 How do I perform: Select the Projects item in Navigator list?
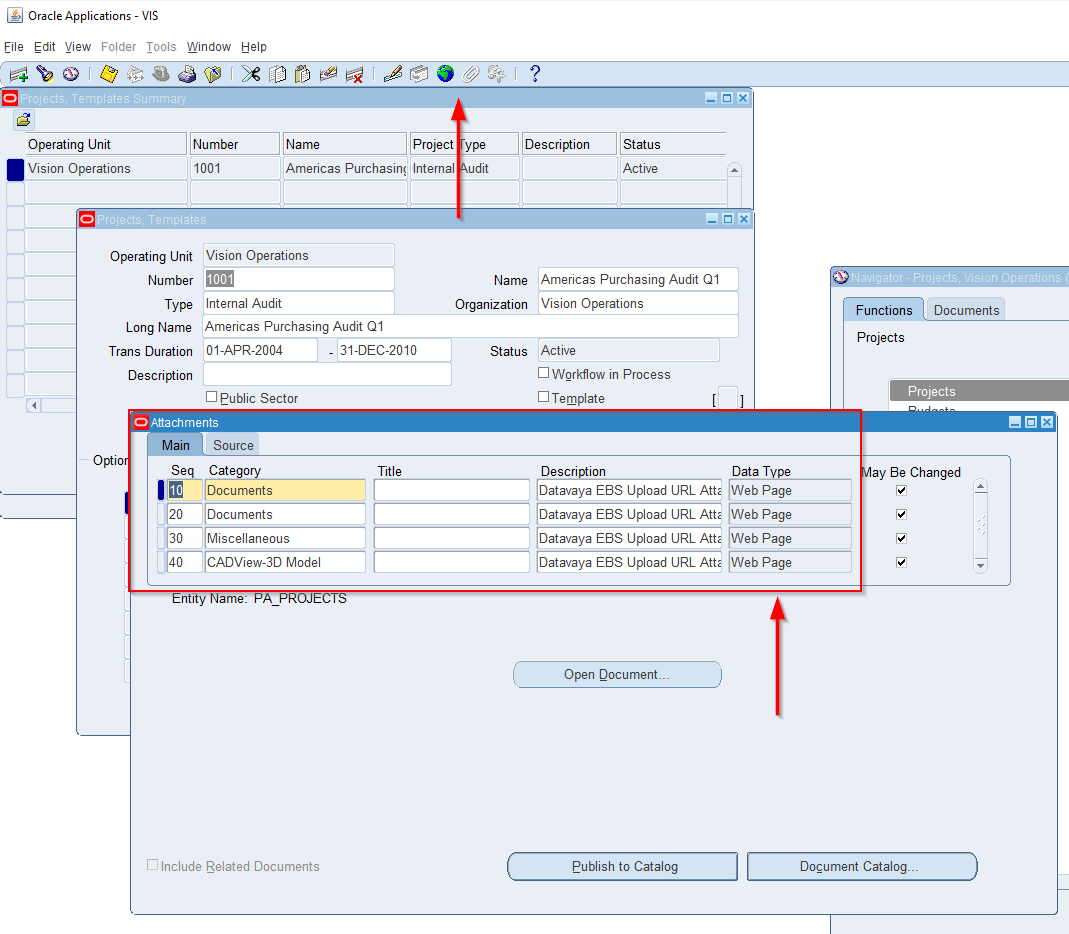pos(979,391)
